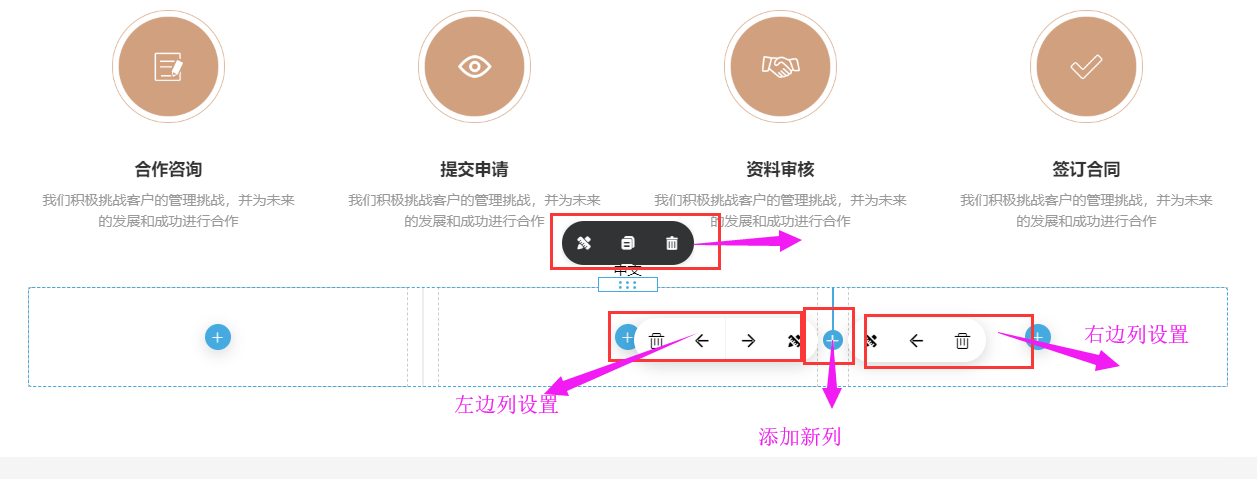This screenshot has height=479, width=1257.
Task: Click the 提交申请 heading text
Action: [474, 169]
